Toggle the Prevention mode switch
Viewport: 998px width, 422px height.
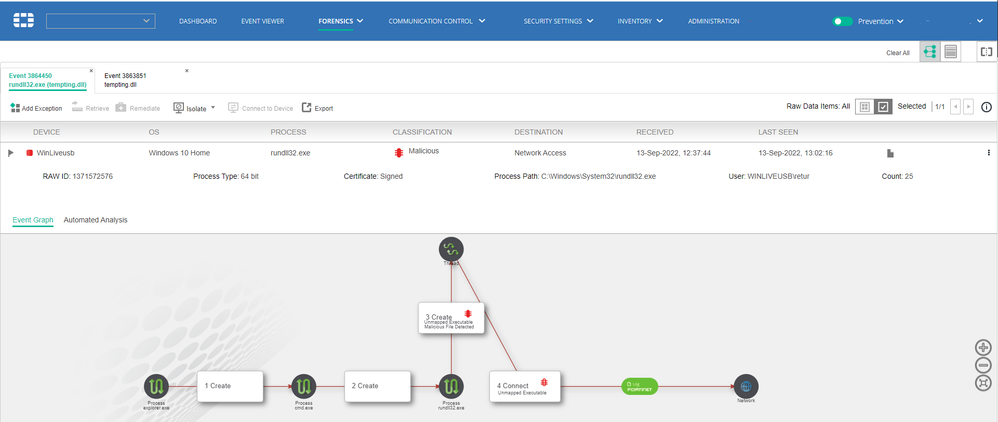(x=843, y=21)
